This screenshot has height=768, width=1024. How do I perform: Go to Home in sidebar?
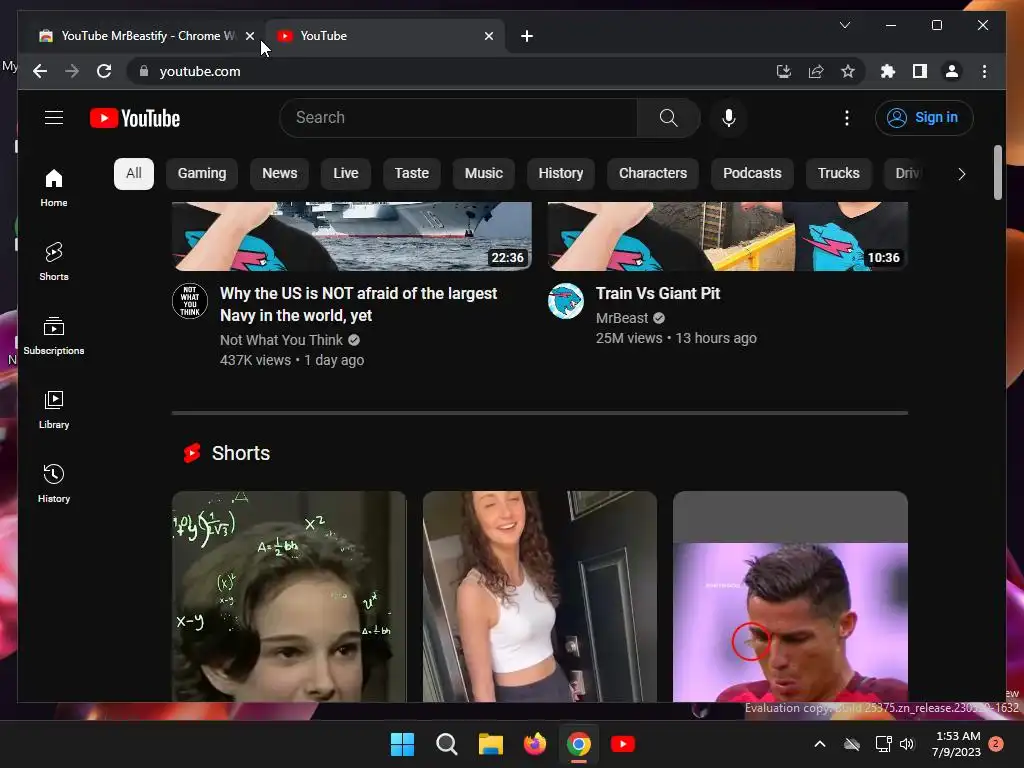[x=54, y=188]
